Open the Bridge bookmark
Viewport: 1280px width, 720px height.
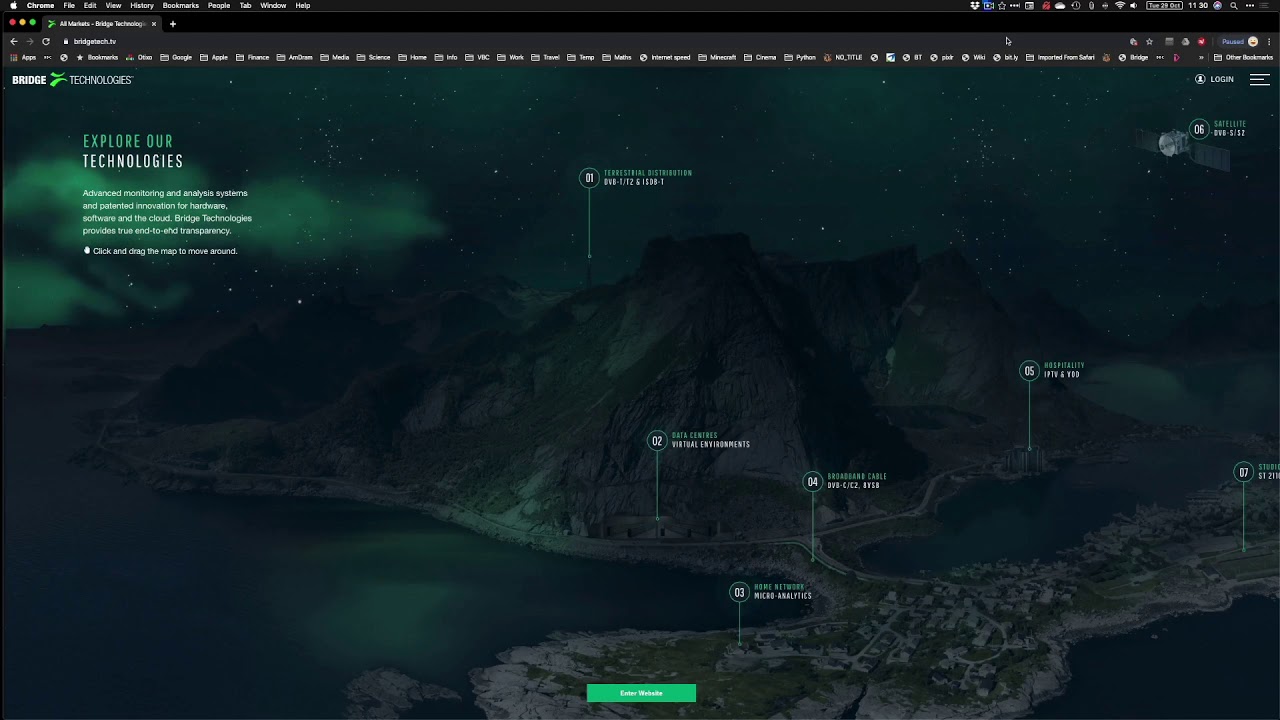[1133, 57]
